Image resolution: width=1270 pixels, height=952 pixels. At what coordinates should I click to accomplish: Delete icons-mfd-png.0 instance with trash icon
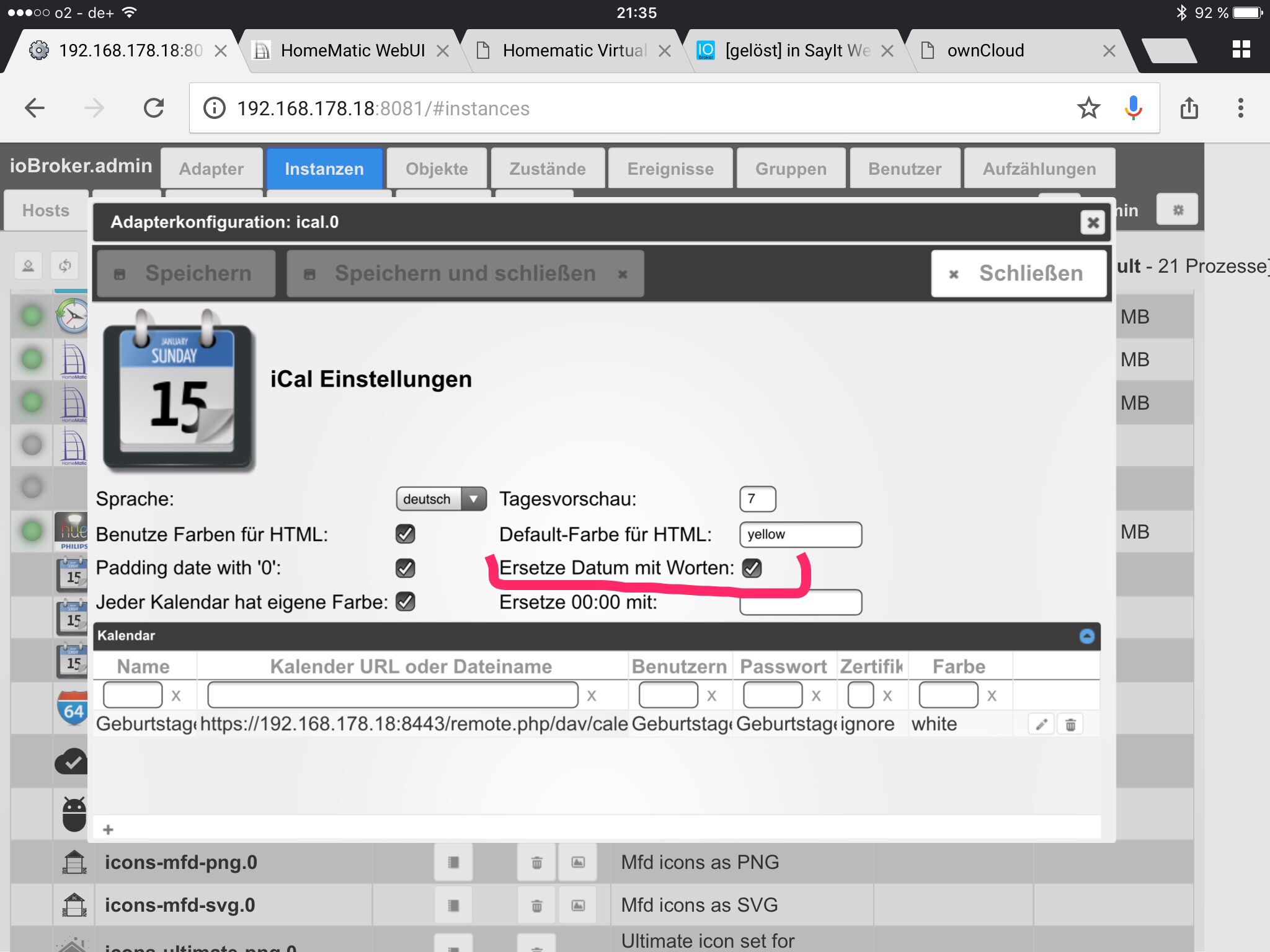[x=536, y=862]
